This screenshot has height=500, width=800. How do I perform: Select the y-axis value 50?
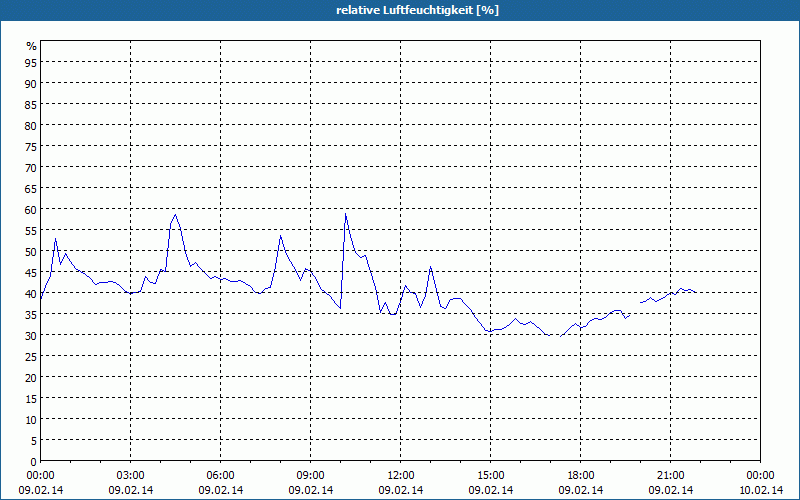pos(31,252)
